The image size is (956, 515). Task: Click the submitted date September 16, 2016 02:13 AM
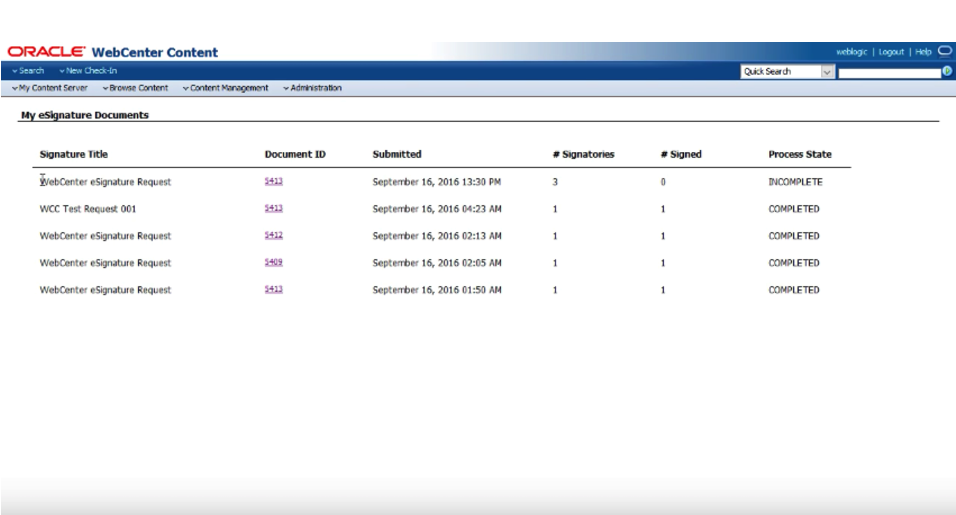pos(437,236)
